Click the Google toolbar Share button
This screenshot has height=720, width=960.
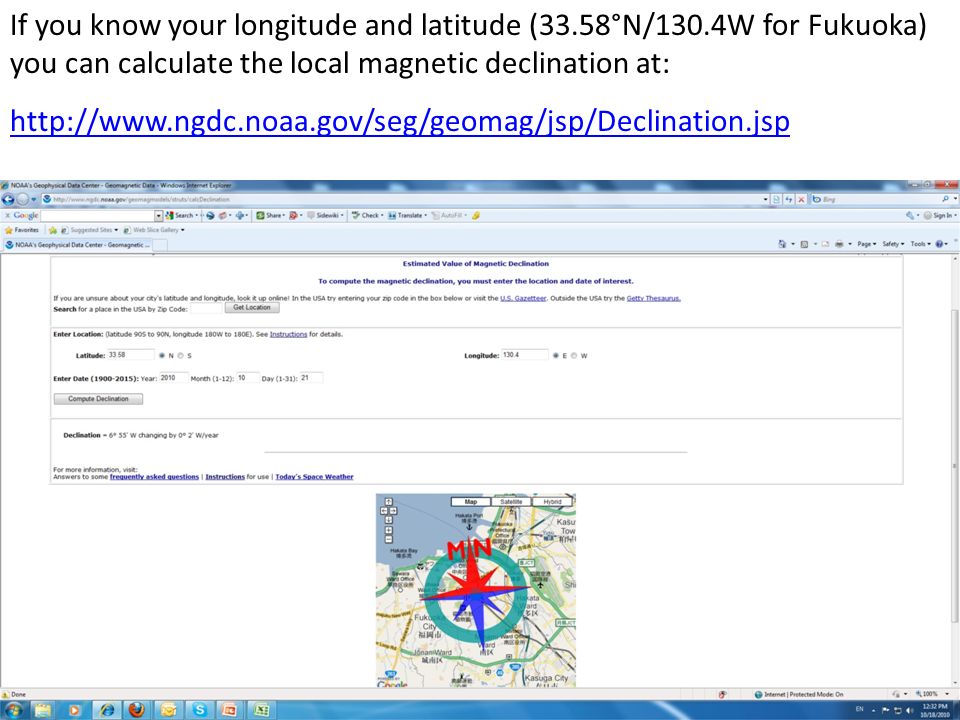pos(269,216)
